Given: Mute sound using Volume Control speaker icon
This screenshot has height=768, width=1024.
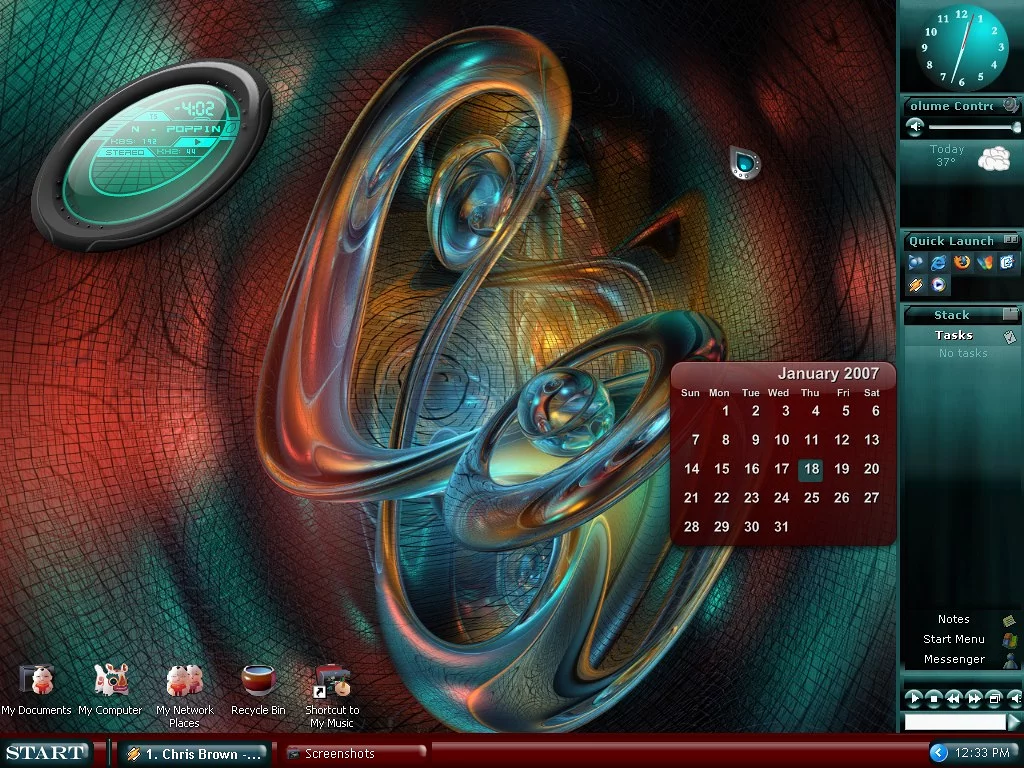Looking at the screenshot, I should [914, 127].
